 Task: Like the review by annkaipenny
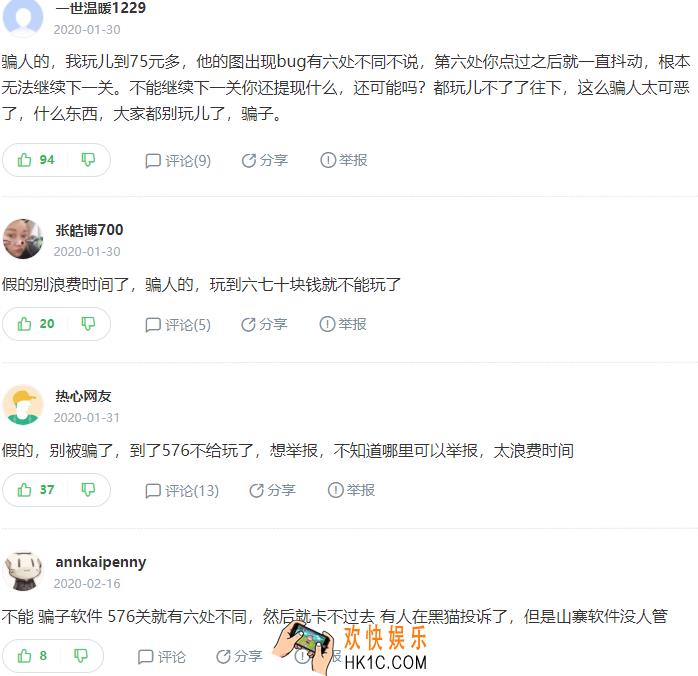32,656
